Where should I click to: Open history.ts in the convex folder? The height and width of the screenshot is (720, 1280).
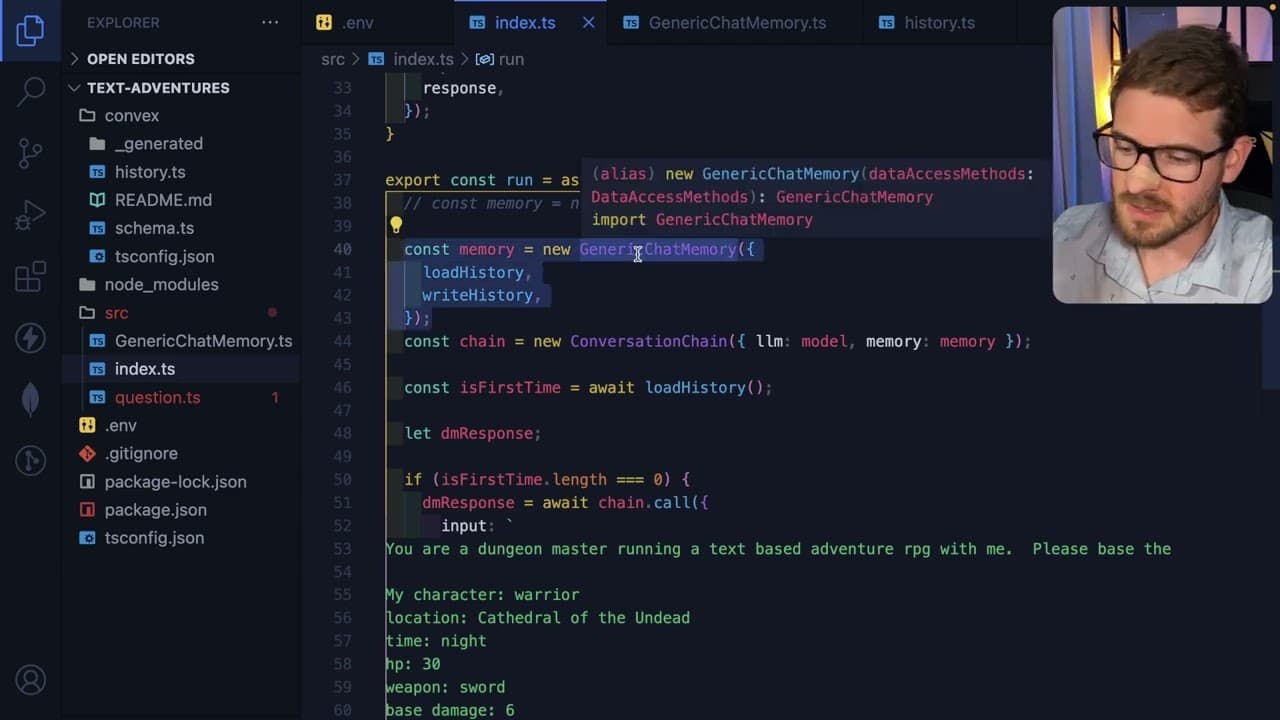pyautogui.click(x=150, y=172)
